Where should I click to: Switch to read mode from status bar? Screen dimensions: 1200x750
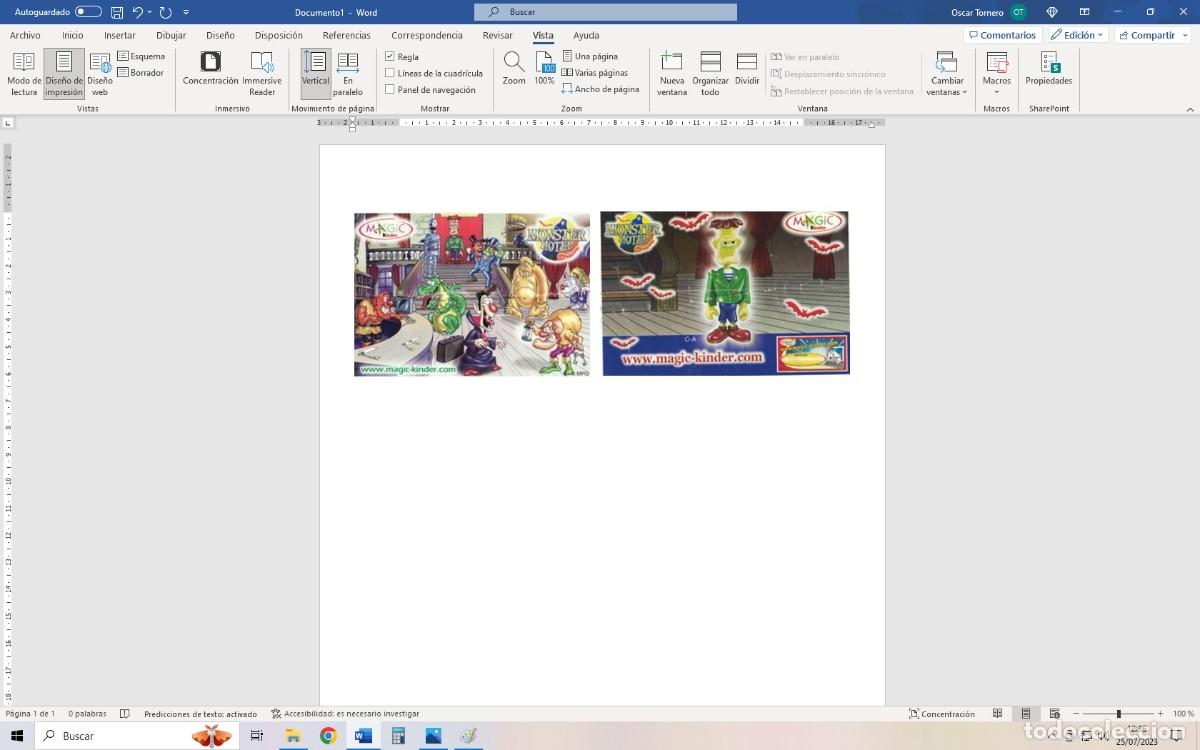(x=997, y=714)
